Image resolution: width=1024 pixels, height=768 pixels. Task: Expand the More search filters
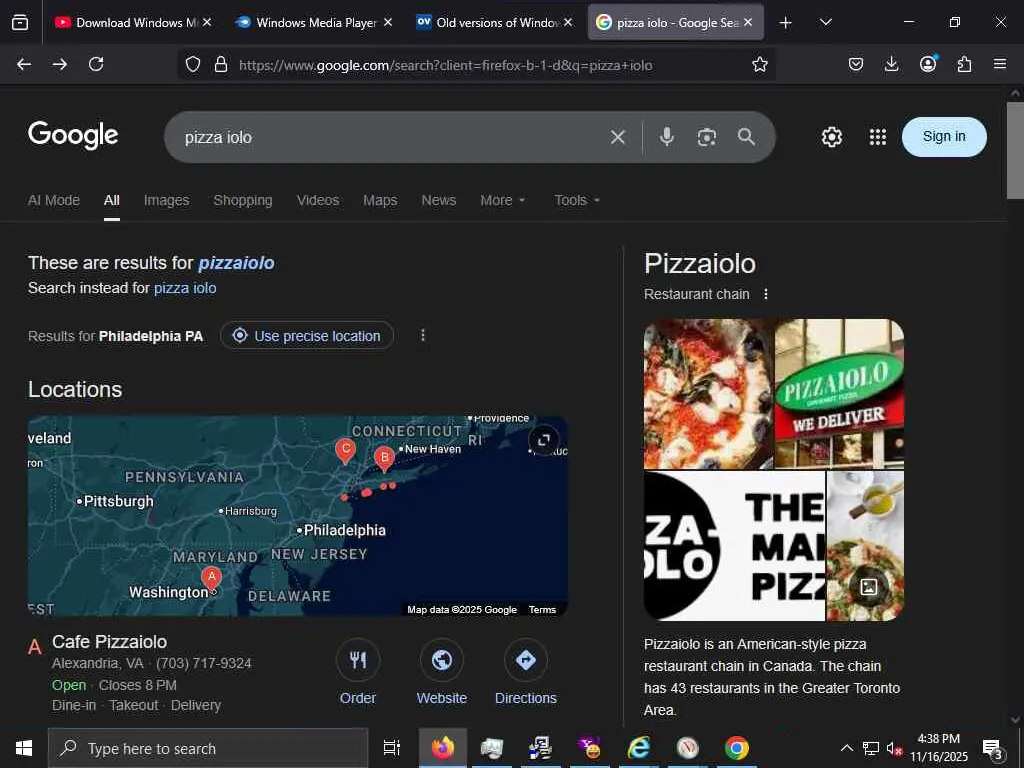(x=502, y=200)
